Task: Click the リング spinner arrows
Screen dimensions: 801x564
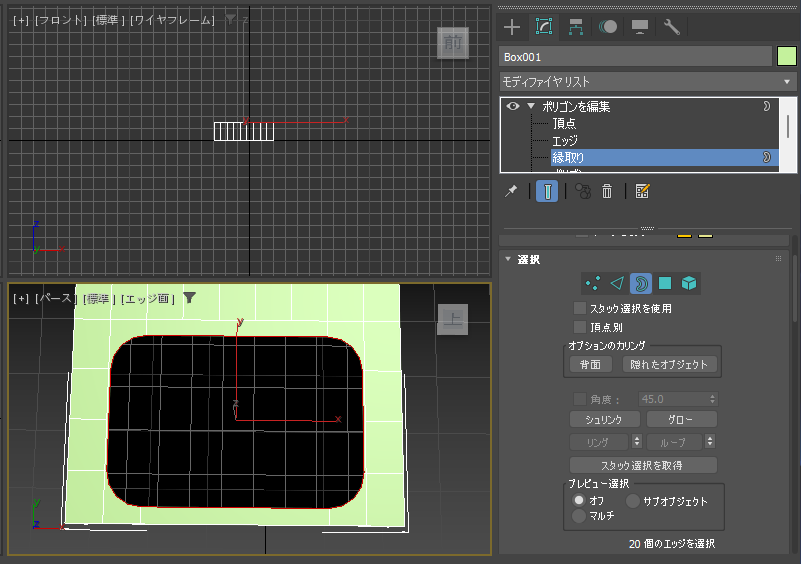Action: [x=637, y=441]
